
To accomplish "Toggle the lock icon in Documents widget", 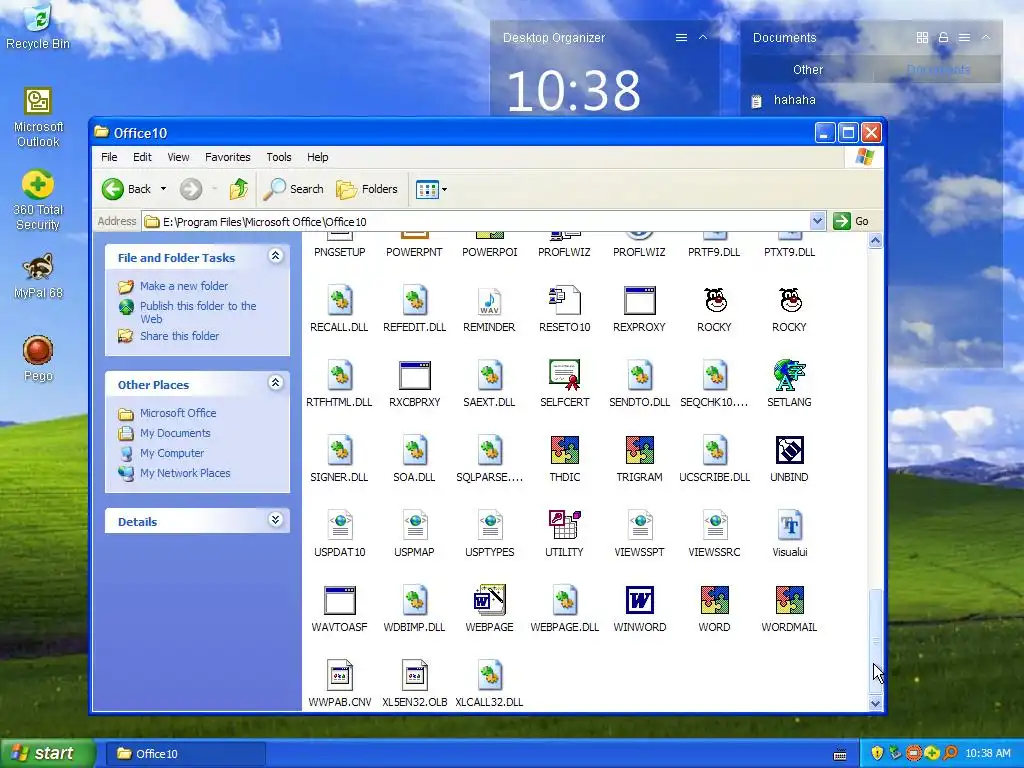I will point(943,37).
